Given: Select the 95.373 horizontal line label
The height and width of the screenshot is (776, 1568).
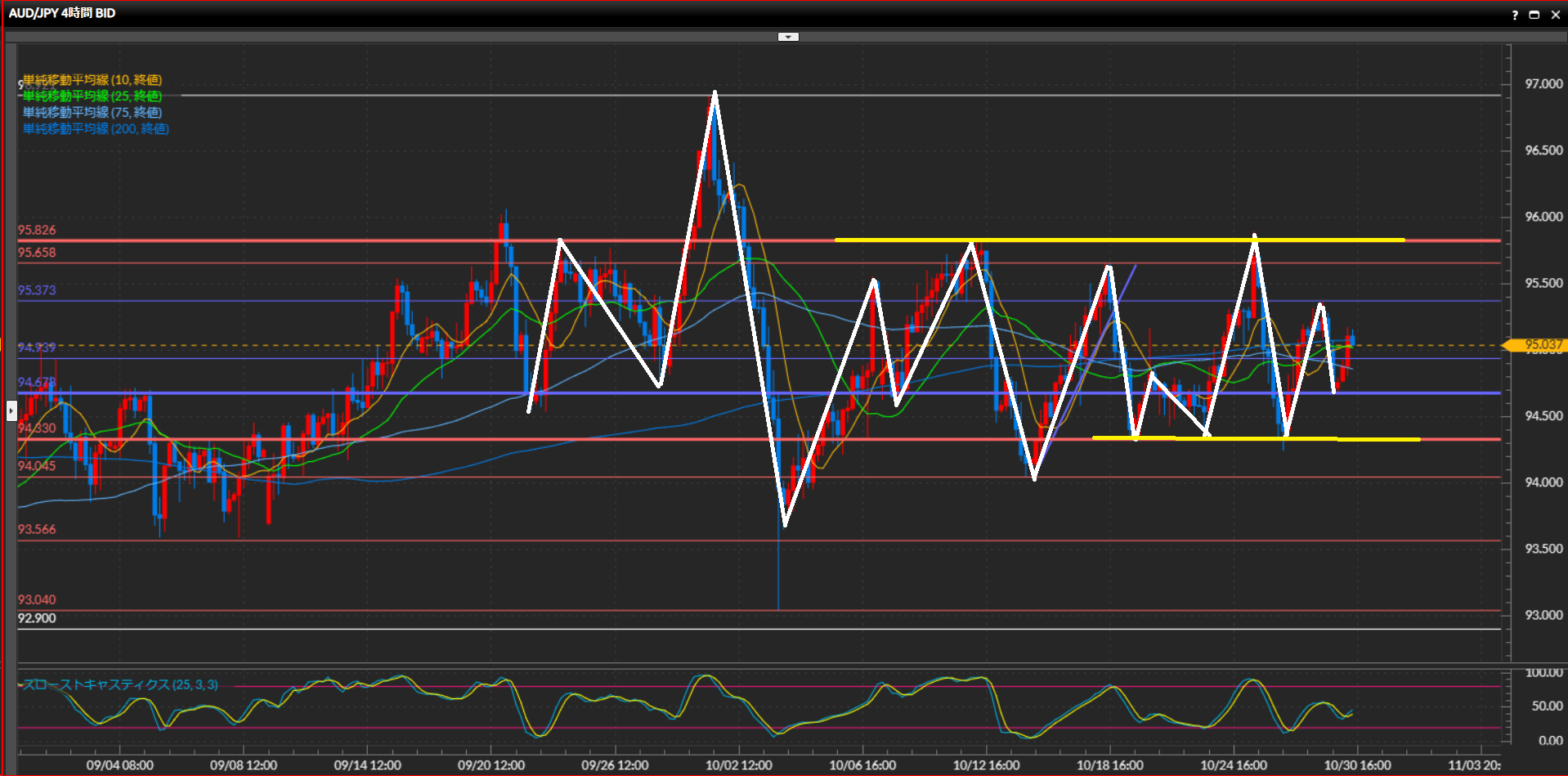Looking at the screenshot, I should click(x=37, y=290).
